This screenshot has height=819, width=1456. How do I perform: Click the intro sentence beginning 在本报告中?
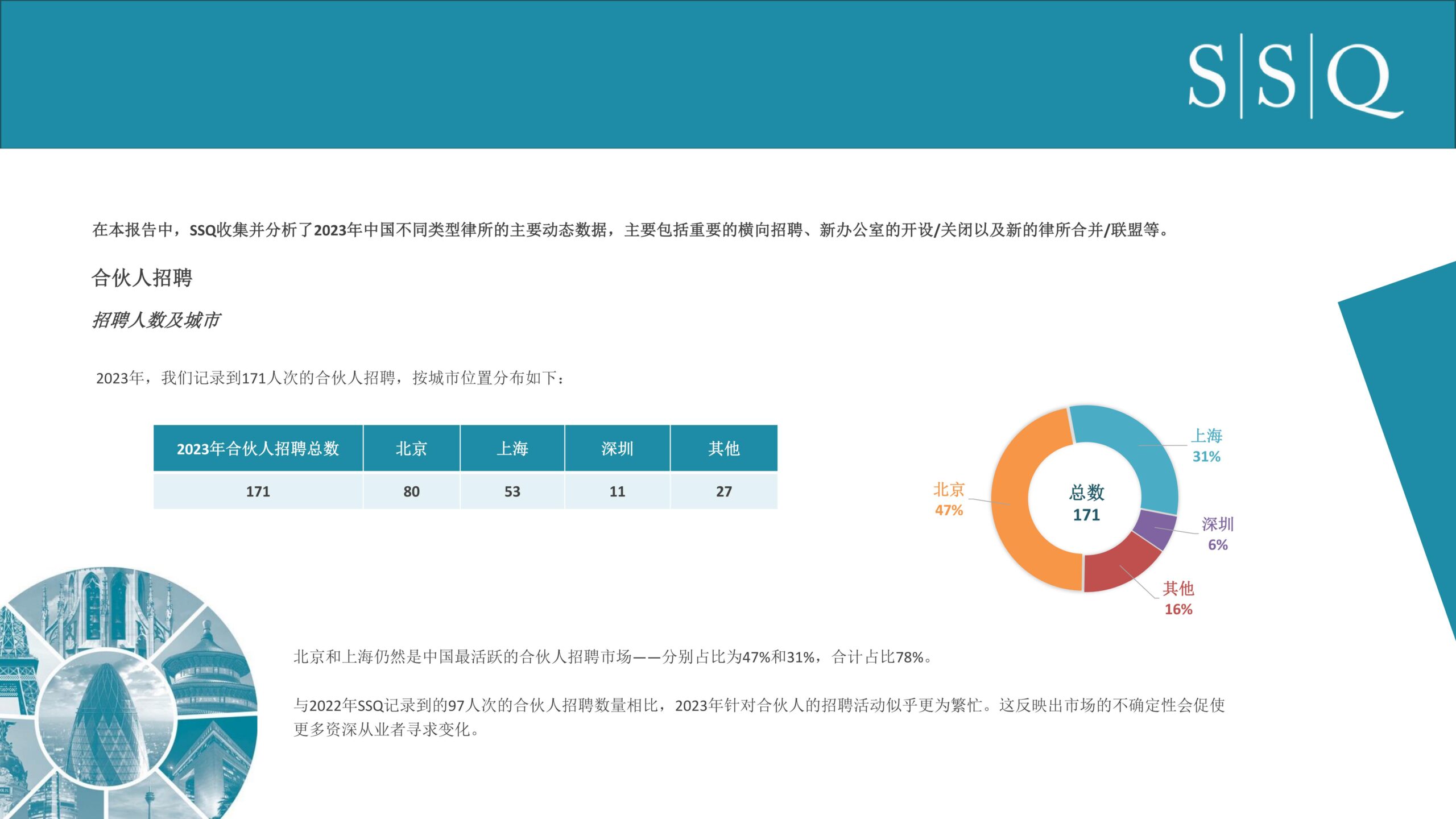(631, 230)
